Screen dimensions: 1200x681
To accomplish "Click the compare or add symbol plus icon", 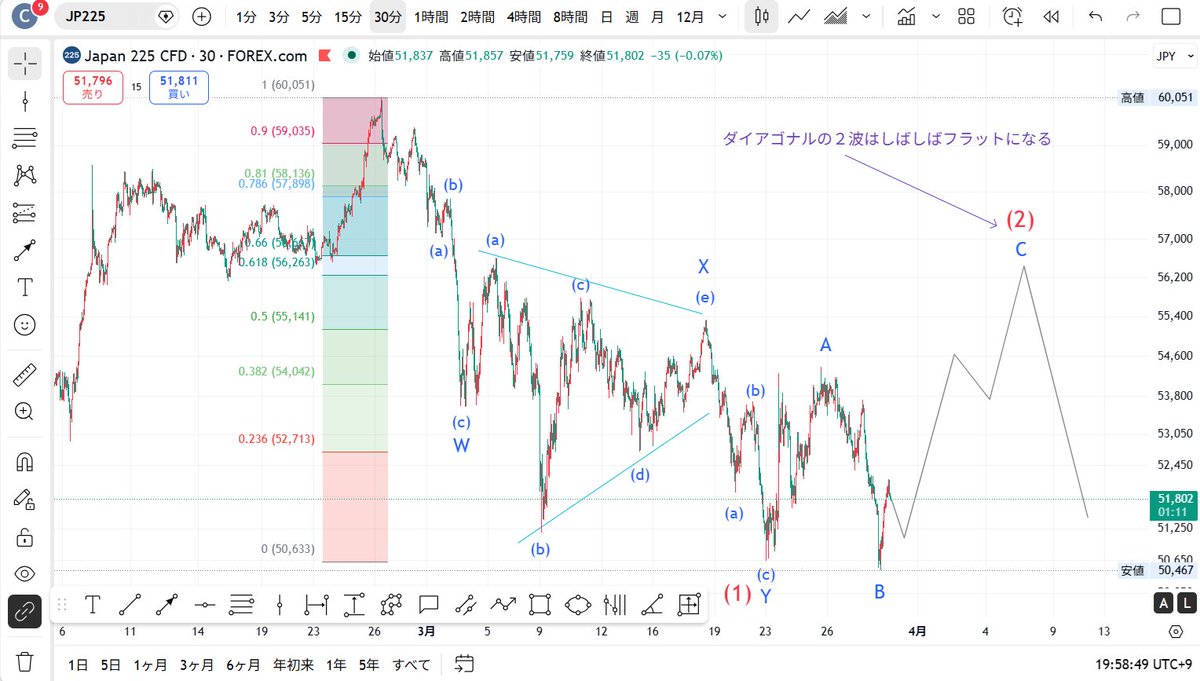I will pyautogui.click(x=202, y=16).
